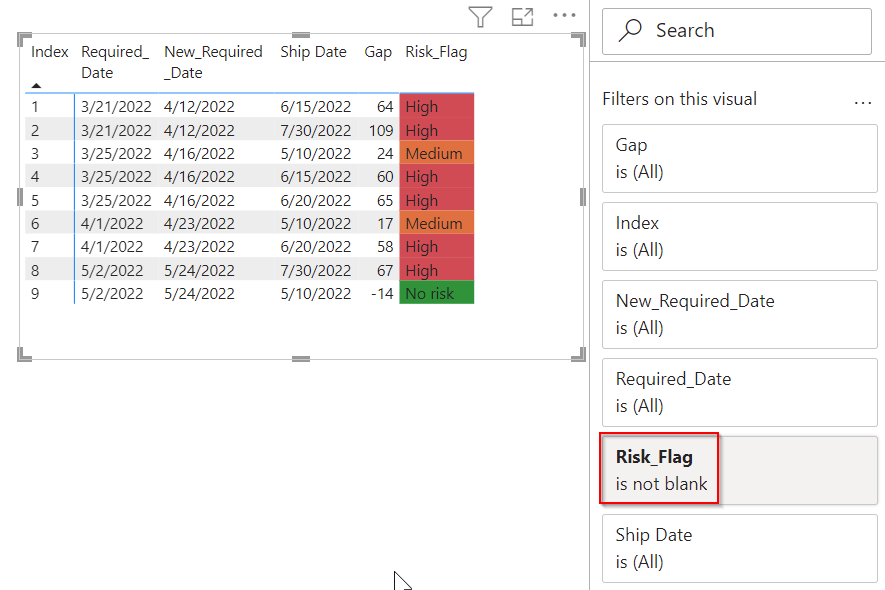Sort by the Index column header
Viewport: 885px width, 590px height.
tap(50, 52)
